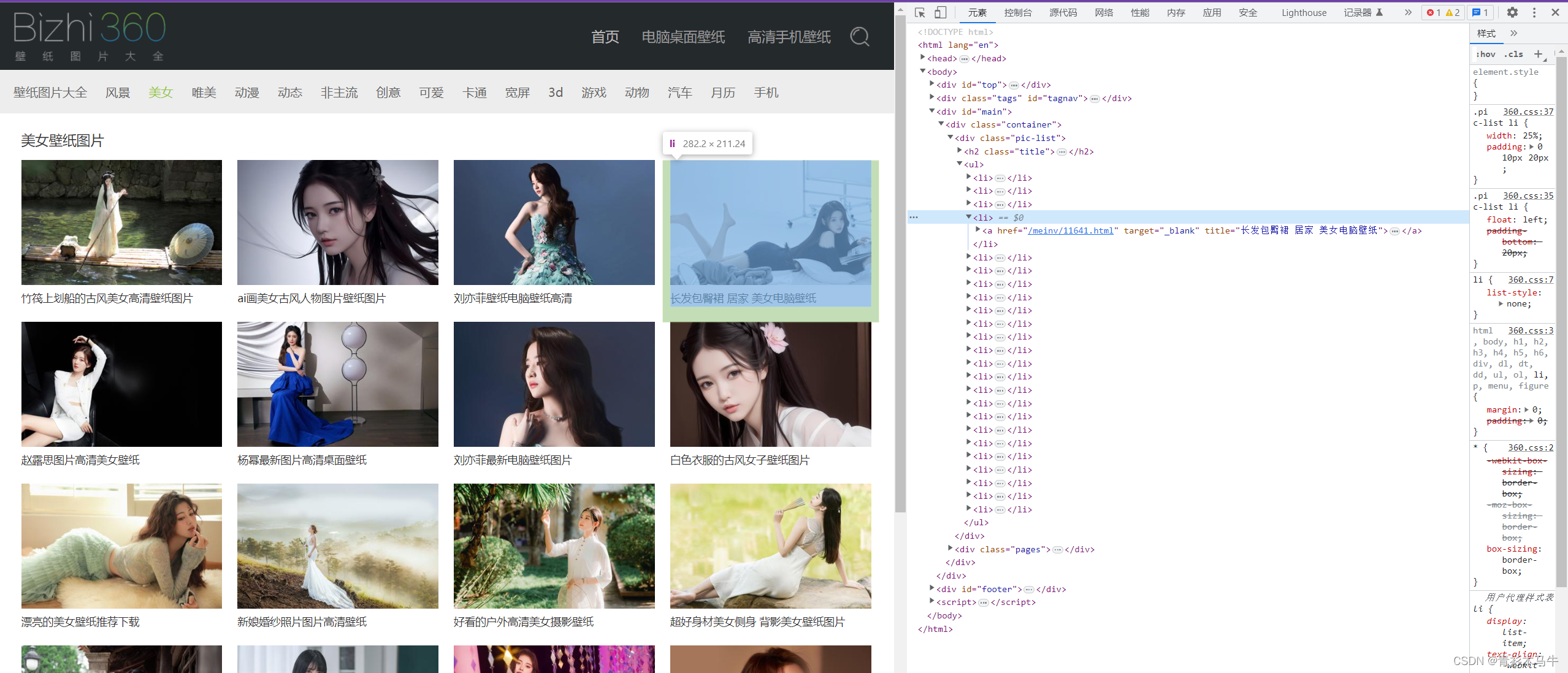Click title 白色衣服的古风女子壁纸图片
1568x673 pixels.
coord(740,460)
